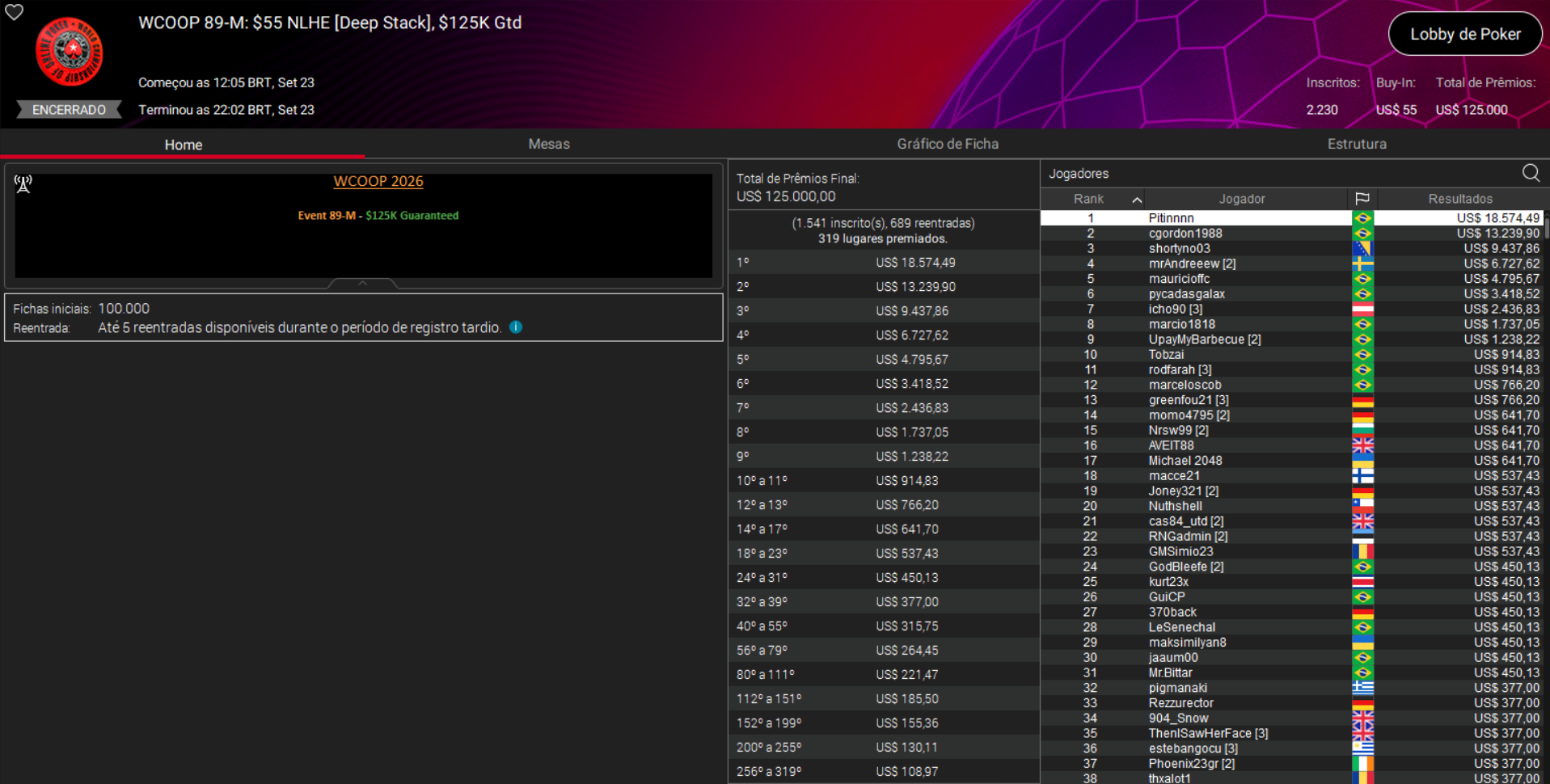Screen dimensions: 1550x784
Task: Click Nuthshell's Chile flag icon
Action: point(1362,506)
